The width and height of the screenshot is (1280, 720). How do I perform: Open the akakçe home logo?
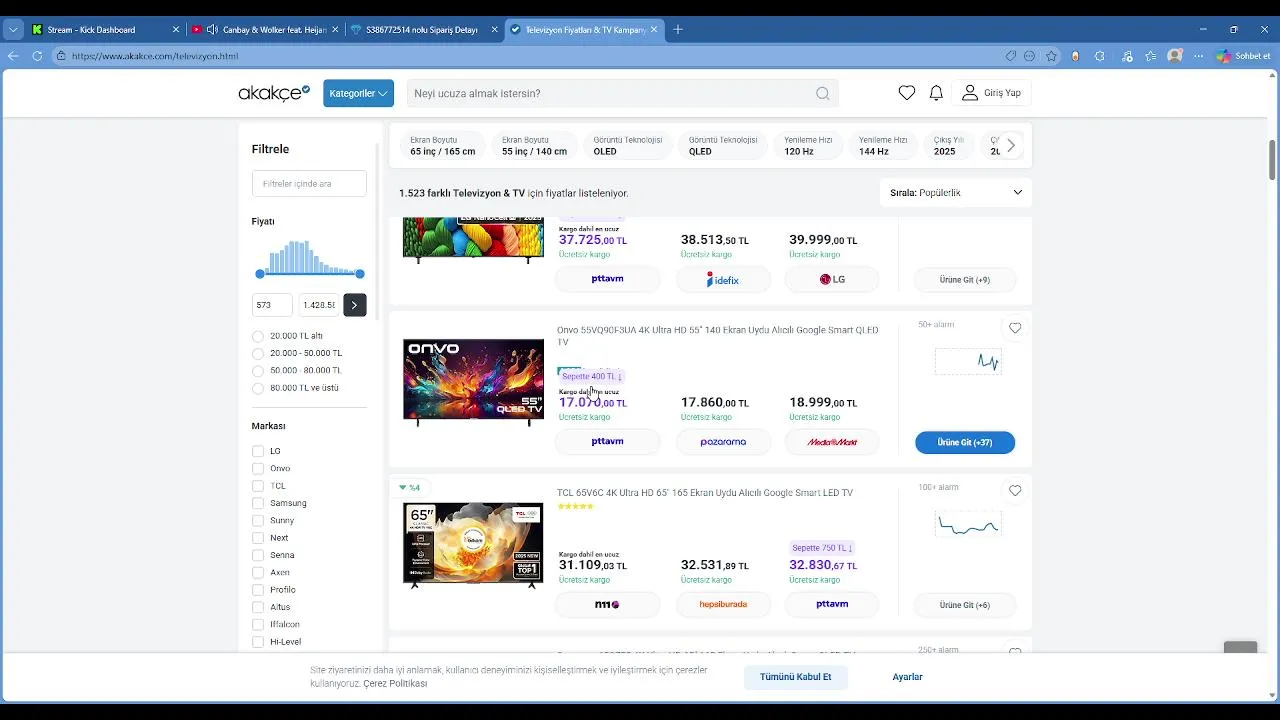tap(274, 93)
